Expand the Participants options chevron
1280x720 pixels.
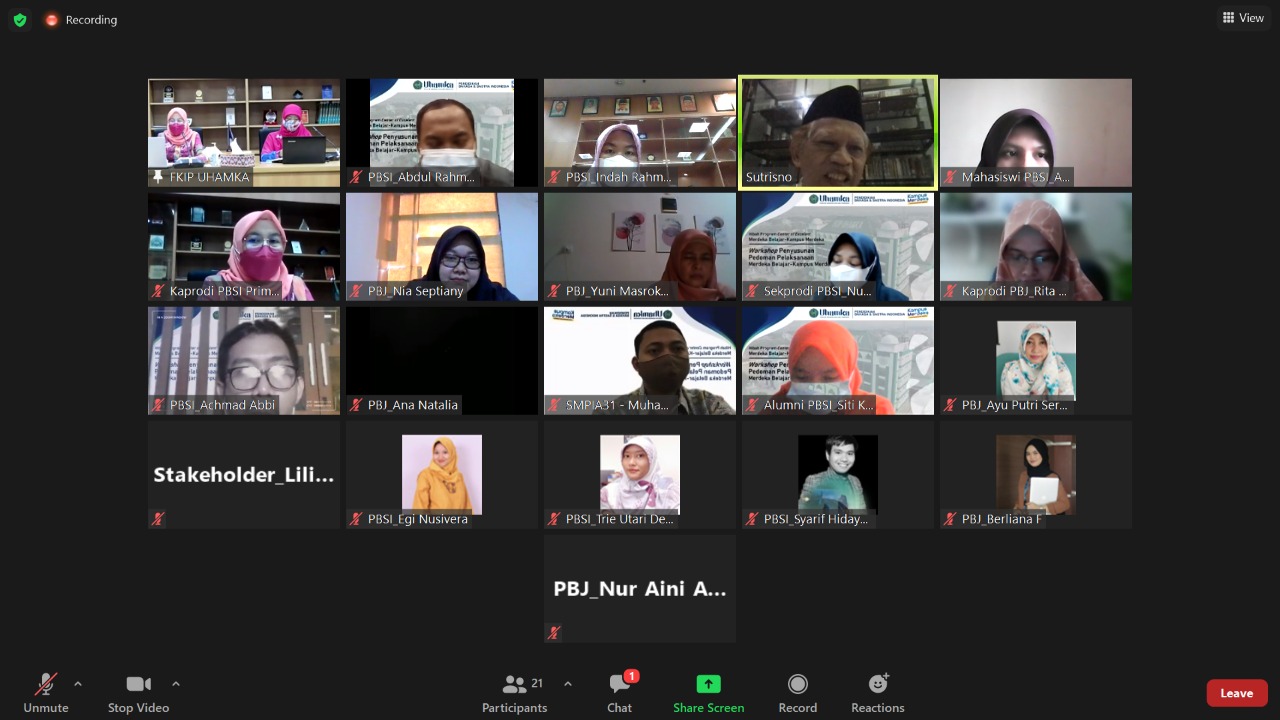568,684
